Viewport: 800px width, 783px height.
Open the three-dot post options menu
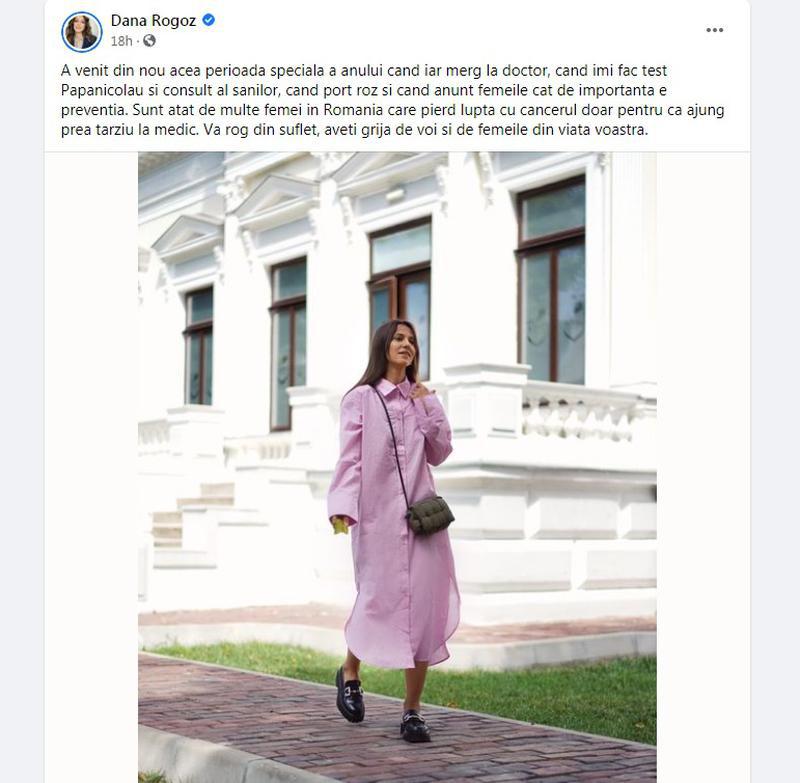coord(714,30)
